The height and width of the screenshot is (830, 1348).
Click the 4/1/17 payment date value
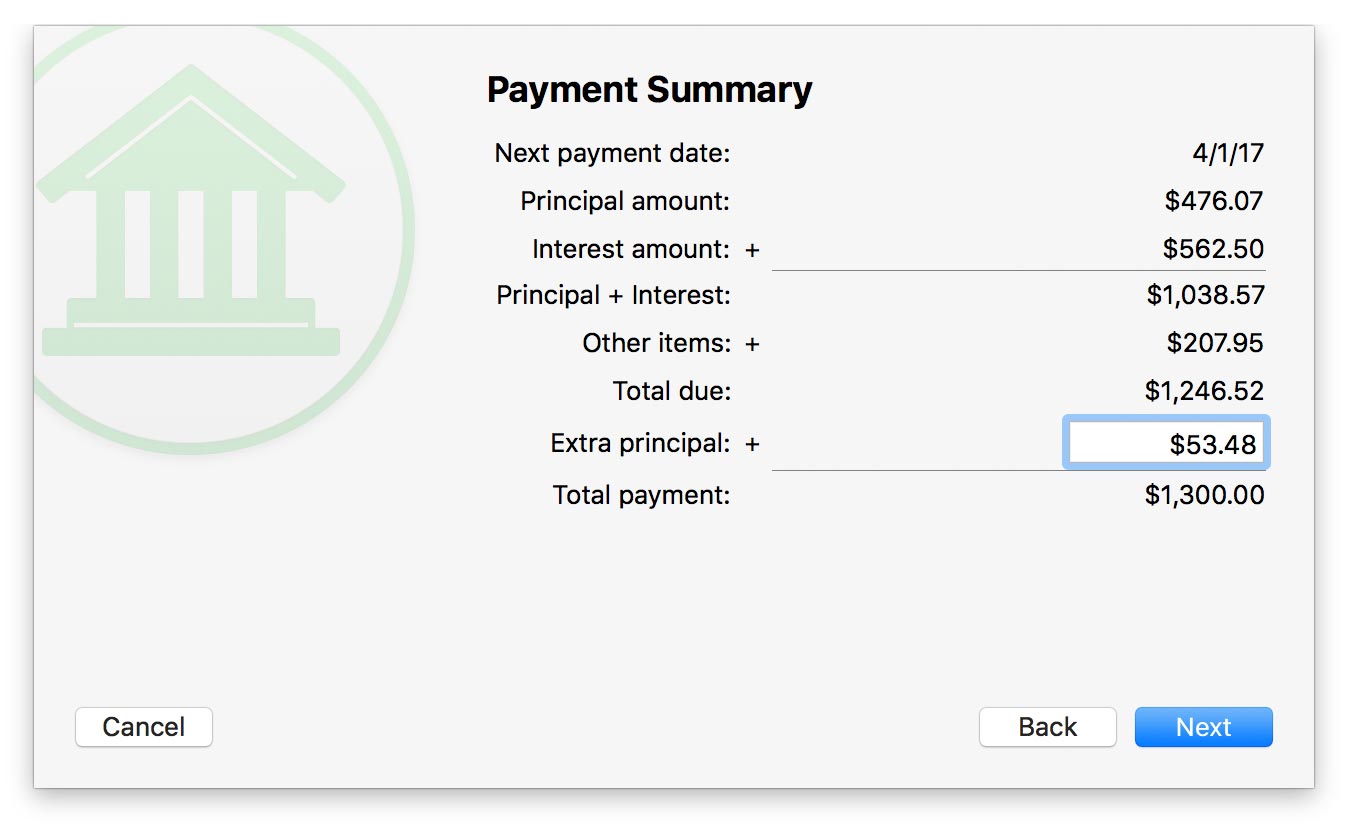(1228, 154)
